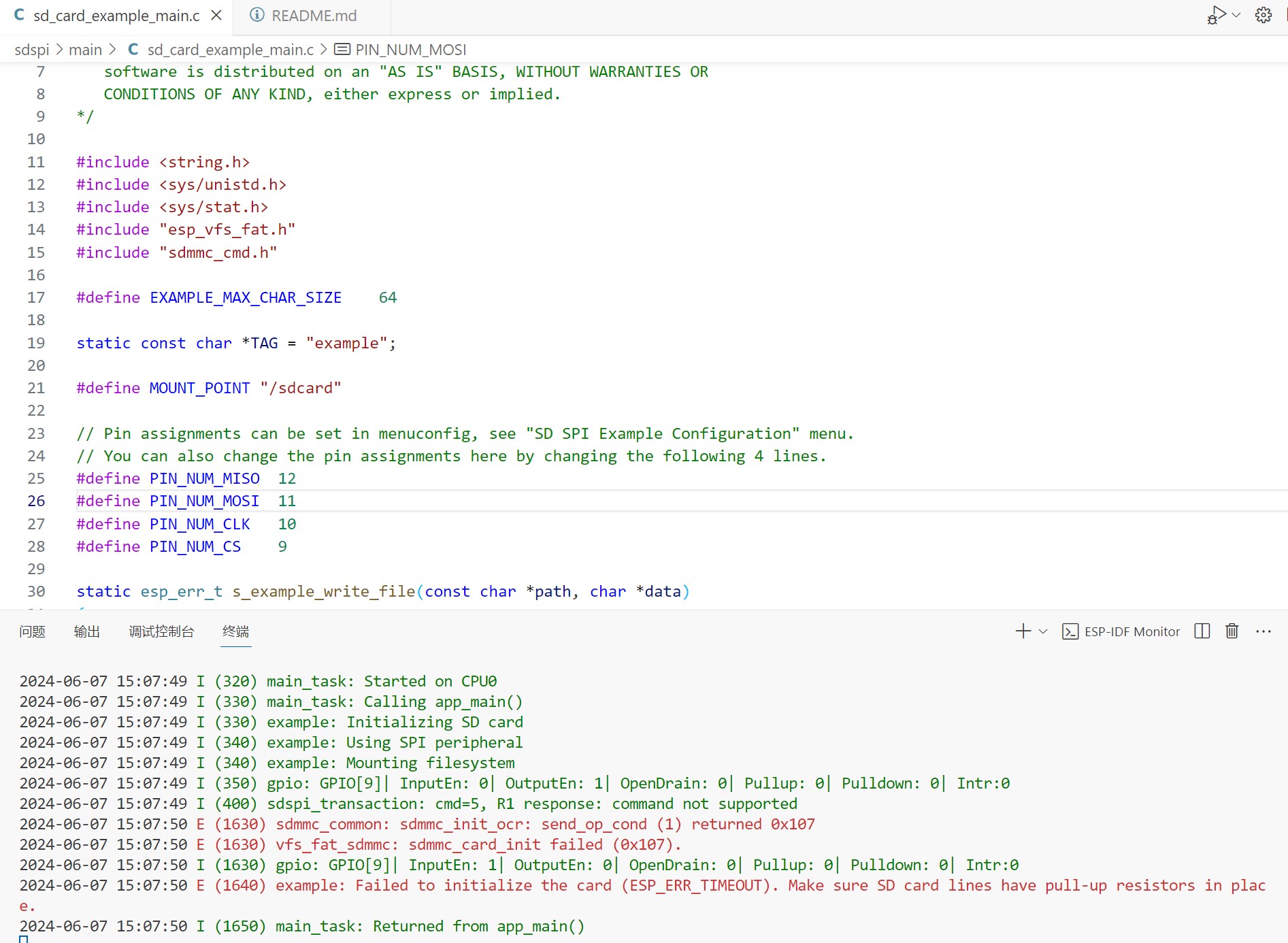Click the 'Using SPI peripheral' log line
1288x943 pixels.
[271, 742]
